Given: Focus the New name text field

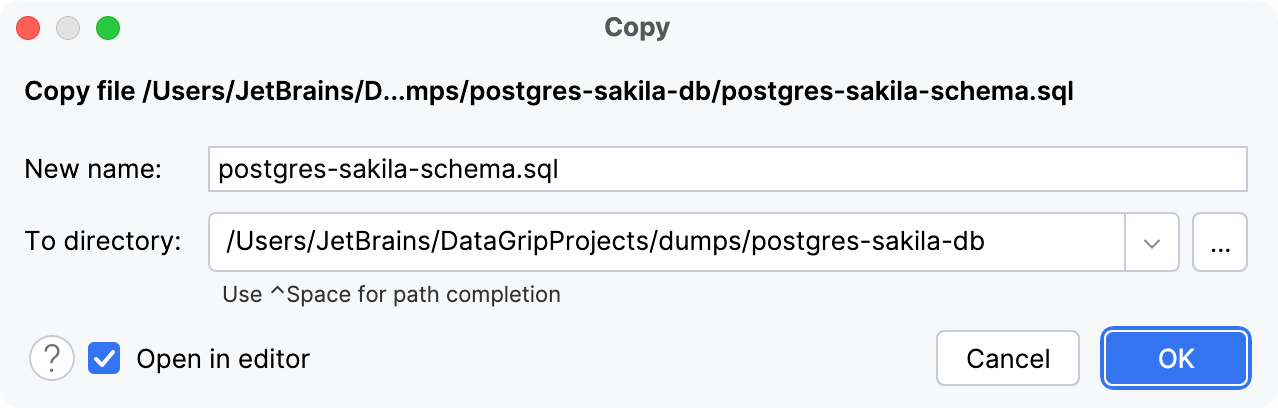Looking at the screenshot, I should click(x=727, y=170).
